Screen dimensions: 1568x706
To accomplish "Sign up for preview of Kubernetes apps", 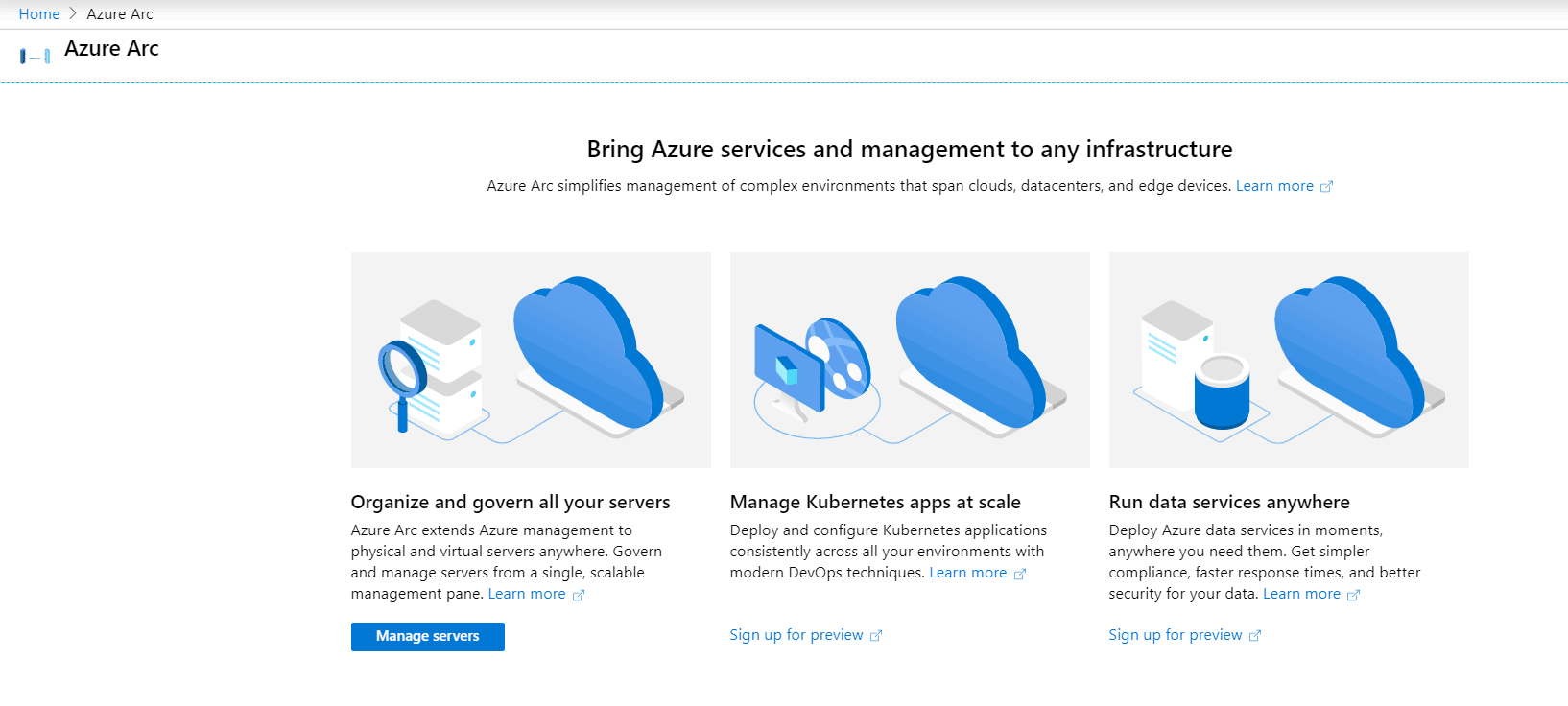I will [796, 635].
